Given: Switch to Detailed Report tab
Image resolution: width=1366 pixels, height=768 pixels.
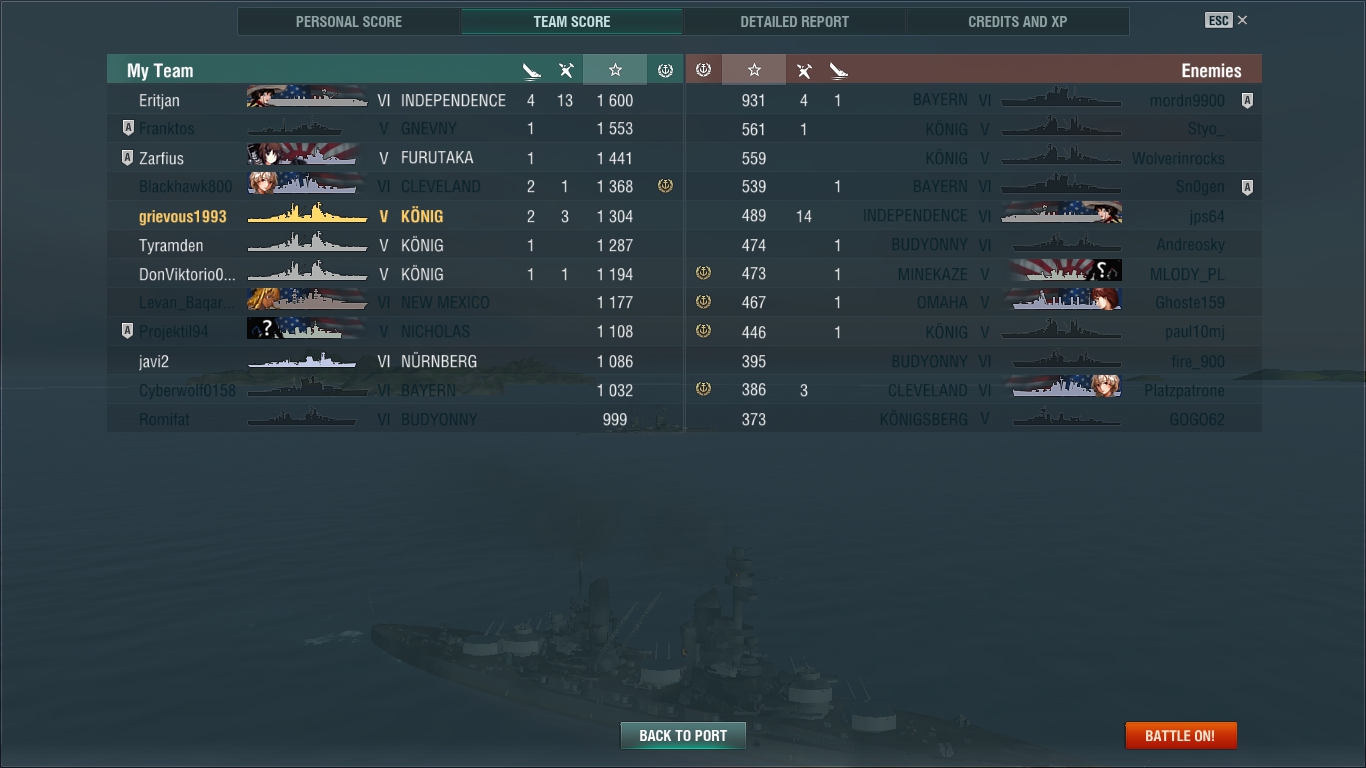Looking at the screenshot, I should point(795,21).
